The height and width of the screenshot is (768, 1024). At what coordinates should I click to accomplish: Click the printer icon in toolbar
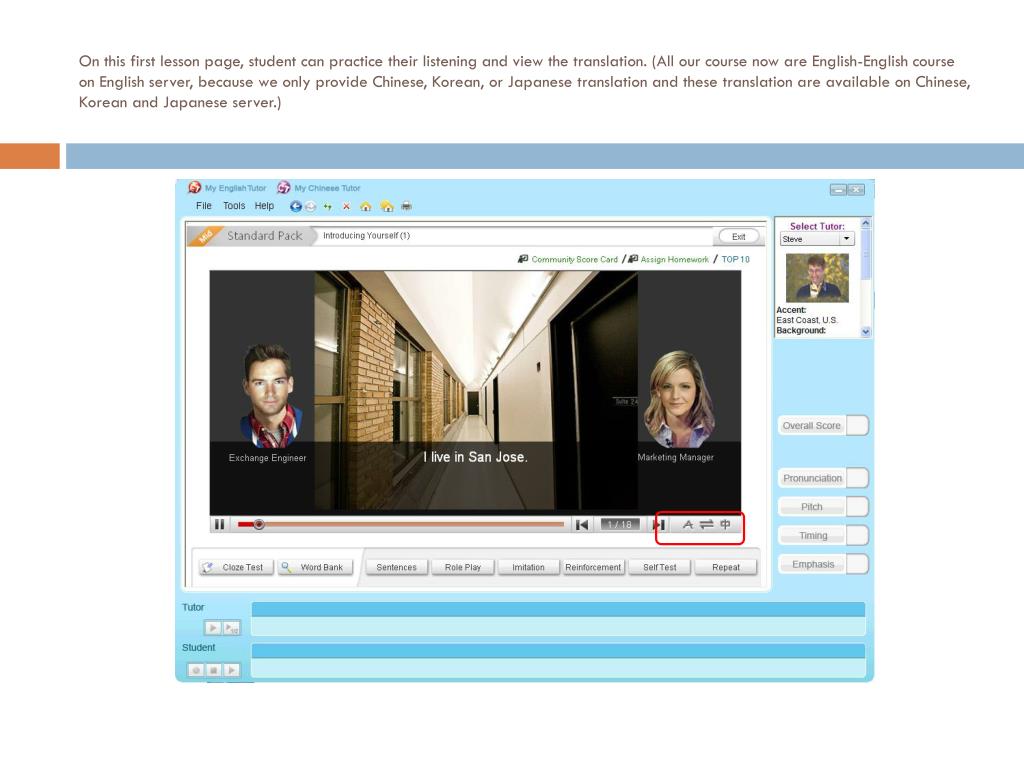(406, 206)
